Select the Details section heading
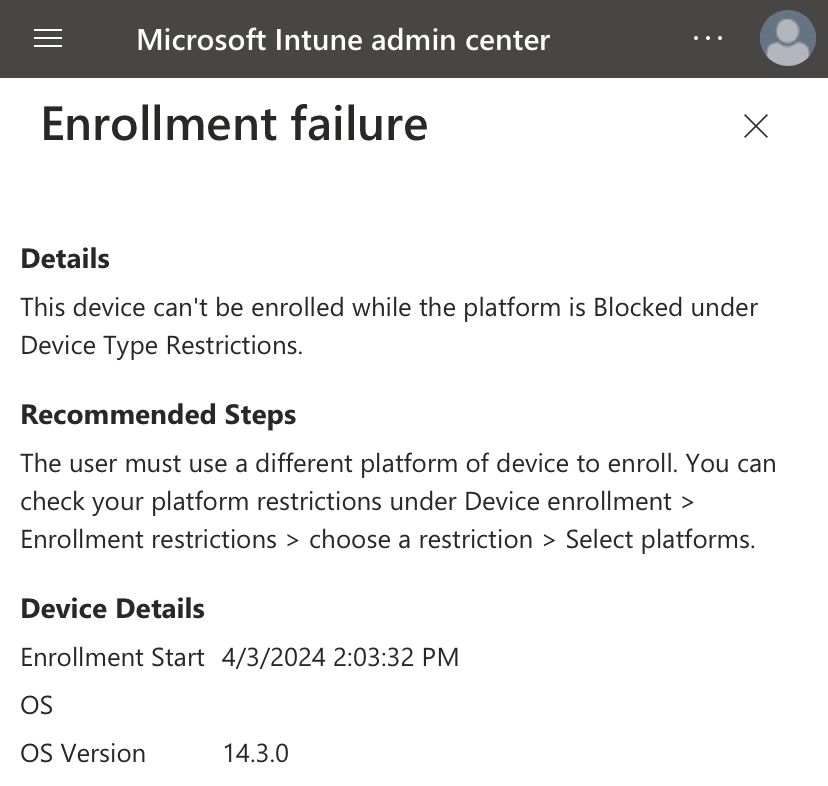 tap(65, 259)
